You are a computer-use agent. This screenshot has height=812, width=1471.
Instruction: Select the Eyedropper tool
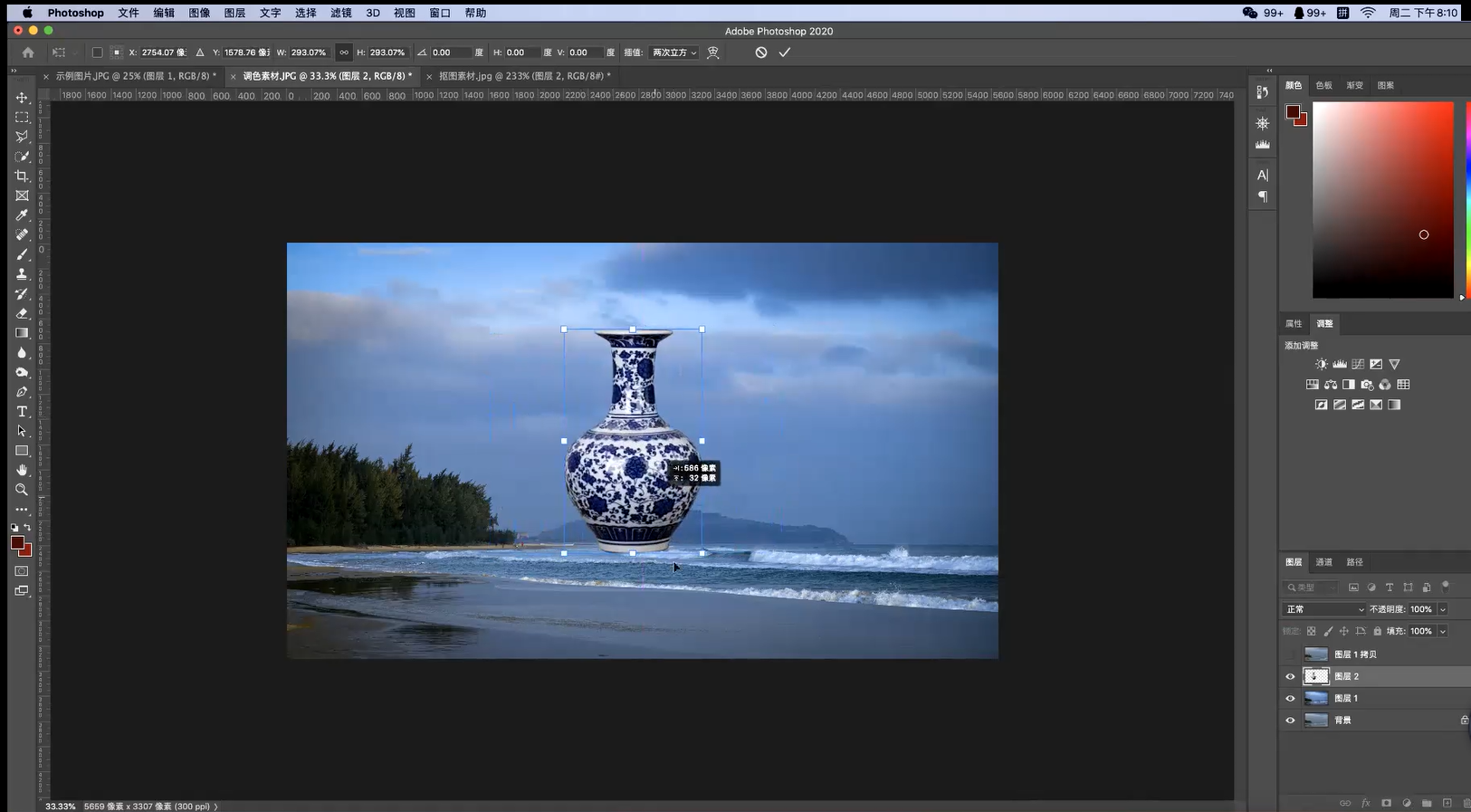point(22,215)
